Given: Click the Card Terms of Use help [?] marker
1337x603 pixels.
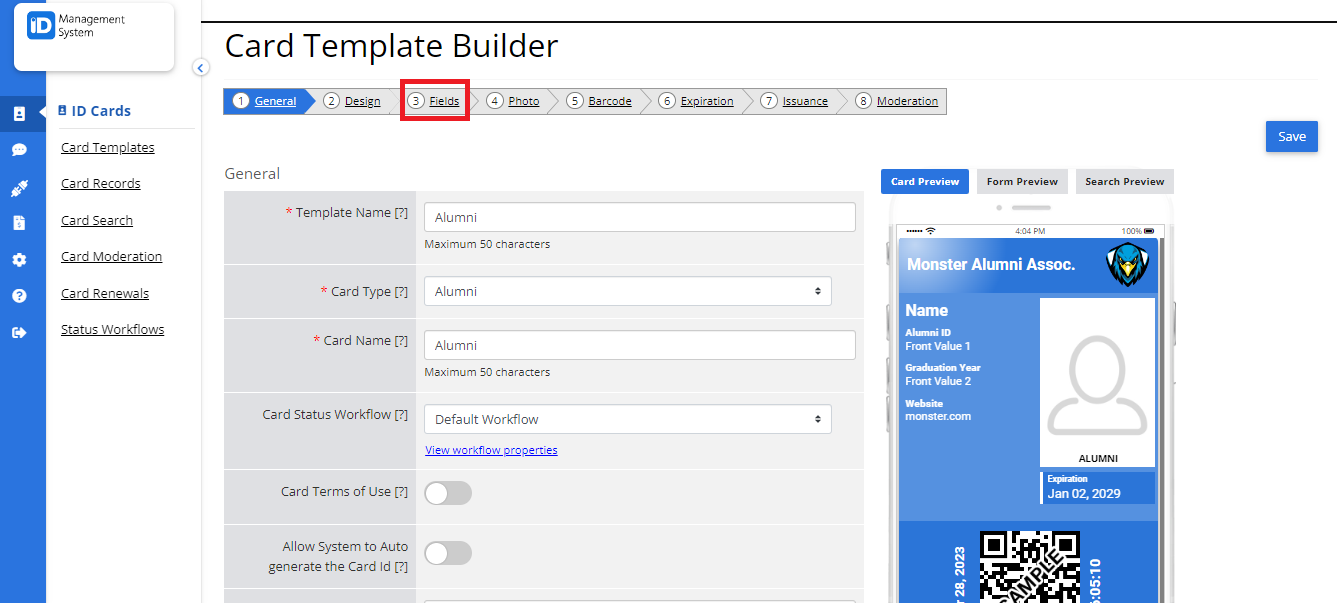Looking at the screenshot, I should (x=401, y=492).
